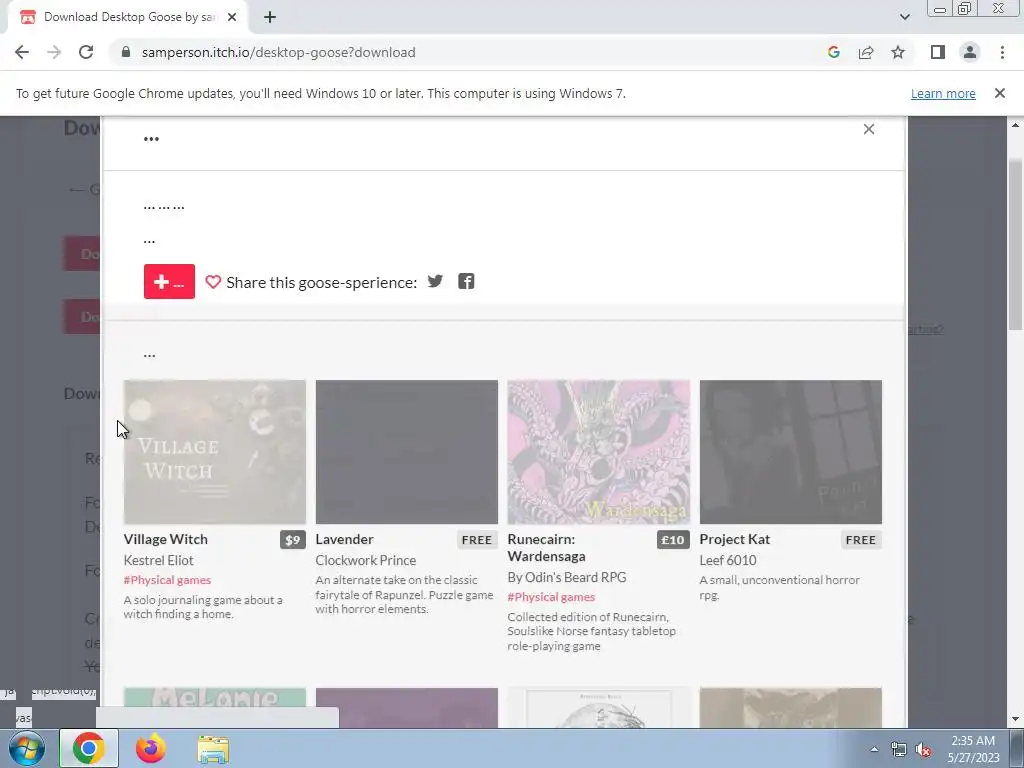Open author Leef 6010's page
Viewport: 1024px width, 768px height.
(x=728, y=560)
